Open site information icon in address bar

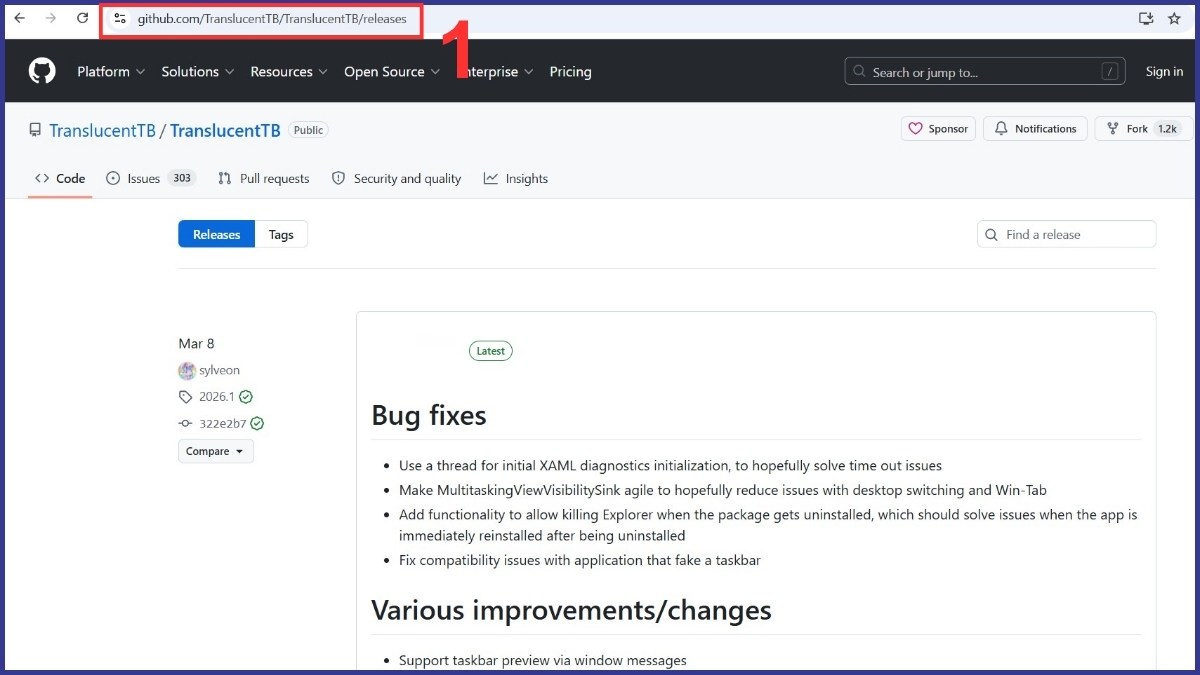click(120, 19)
